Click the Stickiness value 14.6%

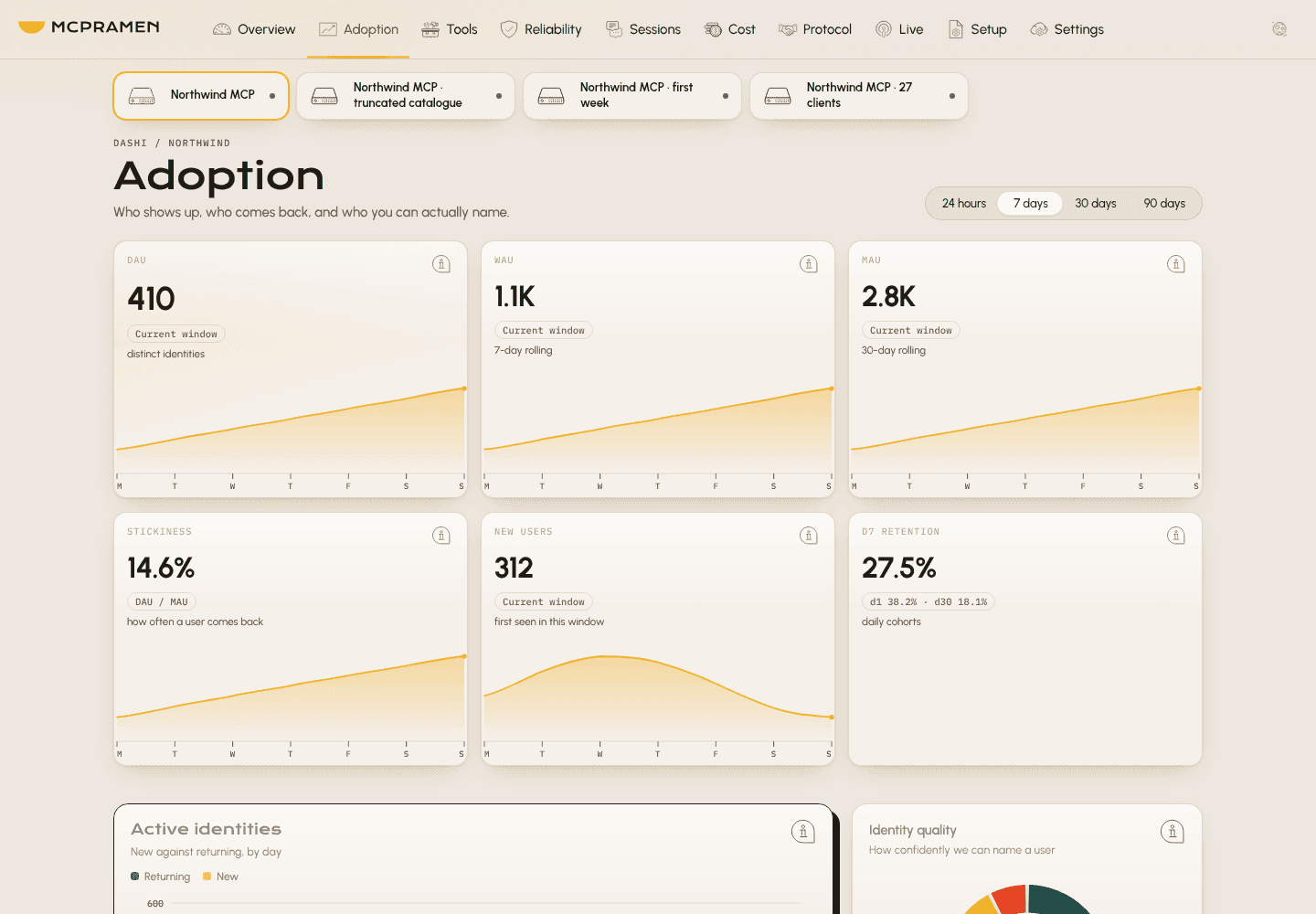pyautogui.click(x=161, y=568)
